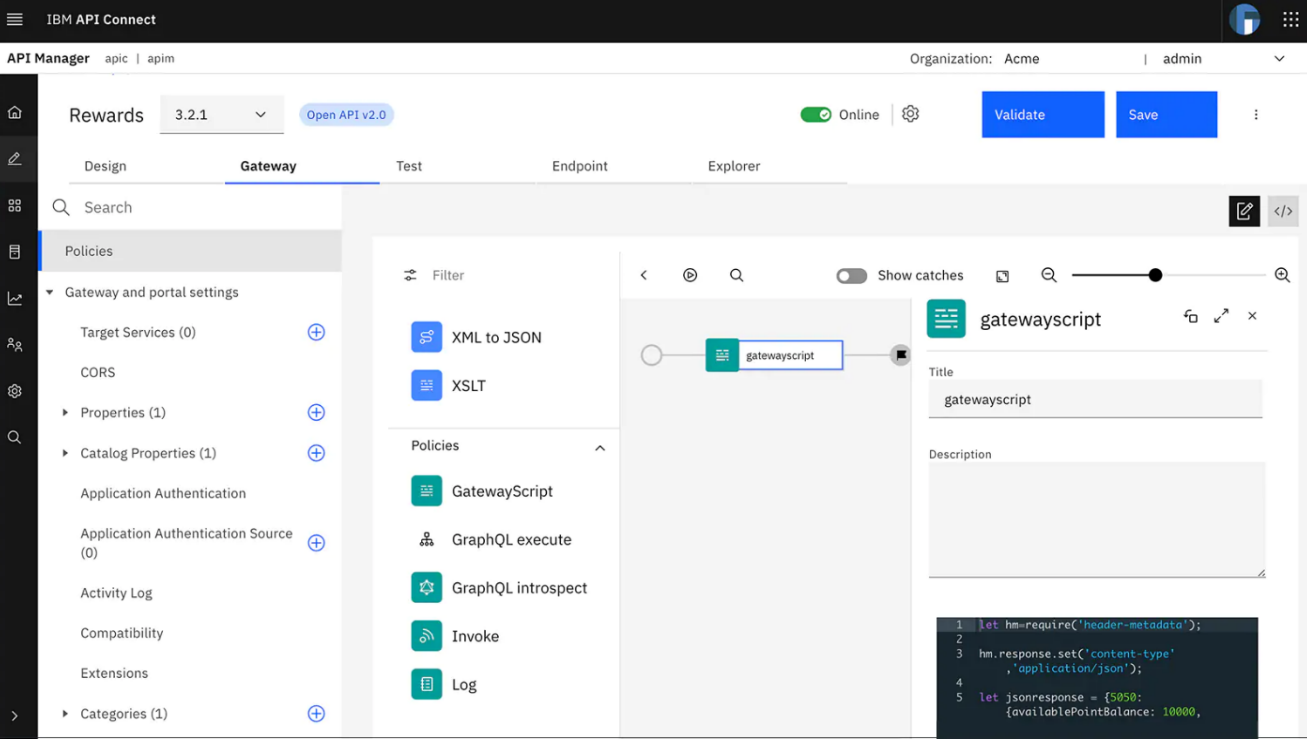Image resolution: width=1307 pixels, height=741 pixels.
Task: Open the app switcher grid icon
Action: 1290,19
